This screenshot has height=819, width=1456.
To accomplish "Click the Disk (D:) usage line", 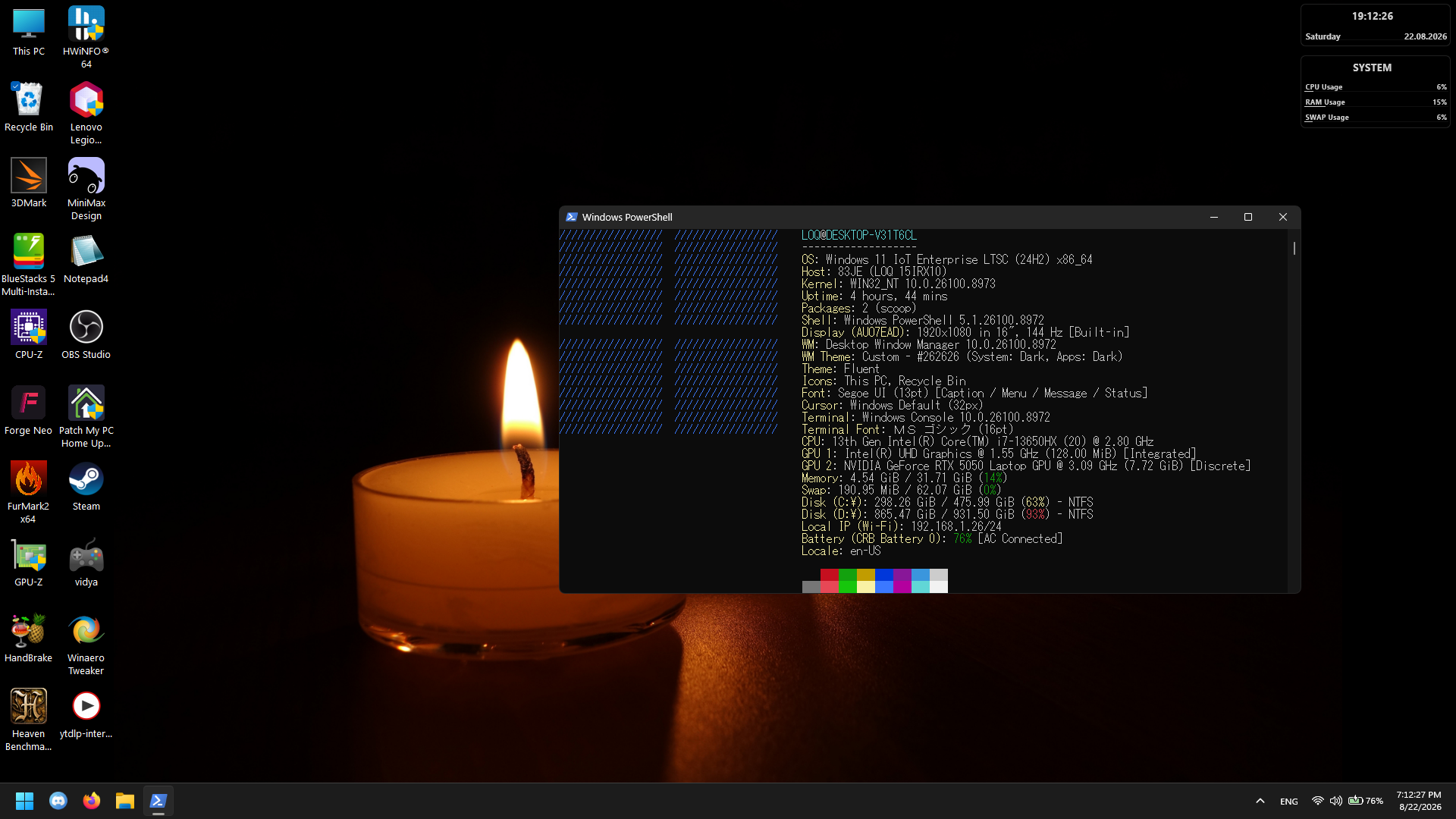I will [947, 514].
